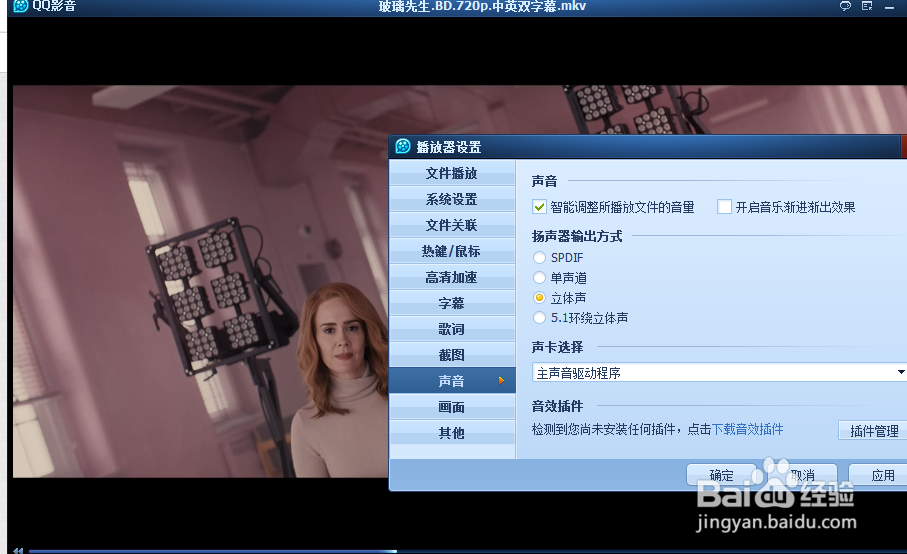Click the 下载音效插件 link

click(747, 429)
